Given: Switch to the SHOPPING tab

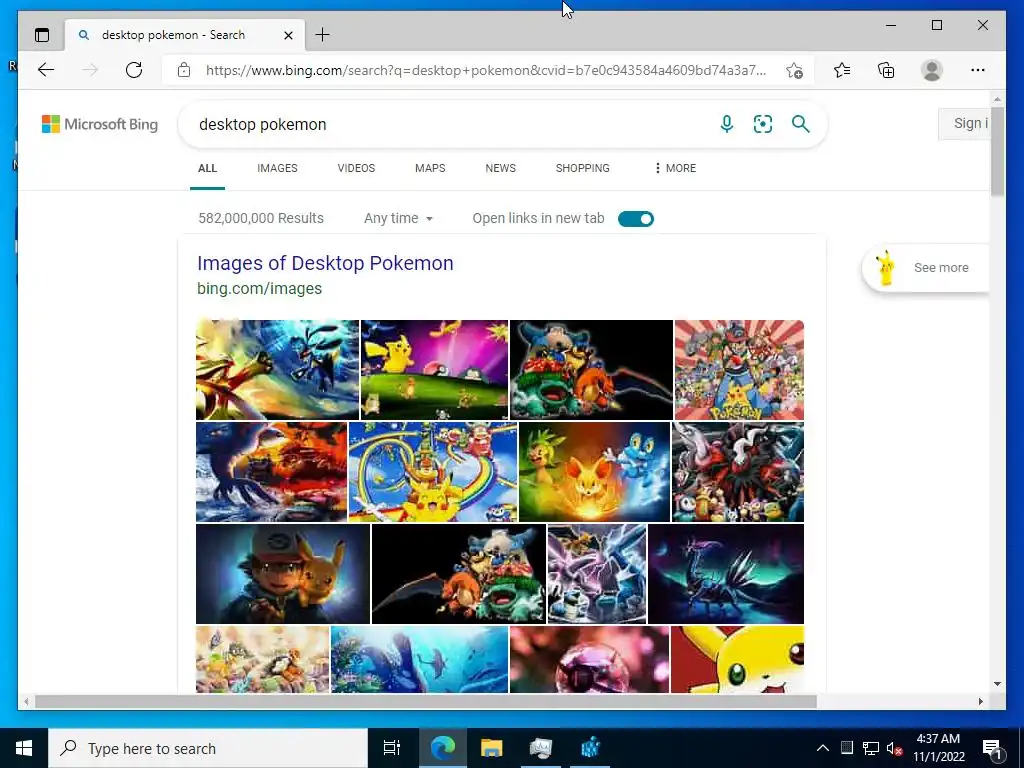Looking at the screenshot, I should tap(583, 168).
